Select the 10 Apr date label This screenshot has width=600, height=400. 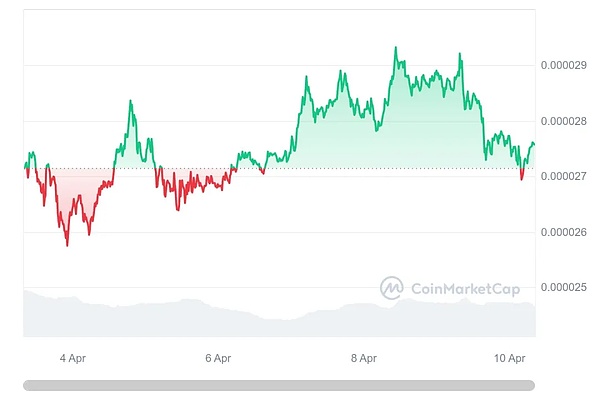(x=511, y=357)
